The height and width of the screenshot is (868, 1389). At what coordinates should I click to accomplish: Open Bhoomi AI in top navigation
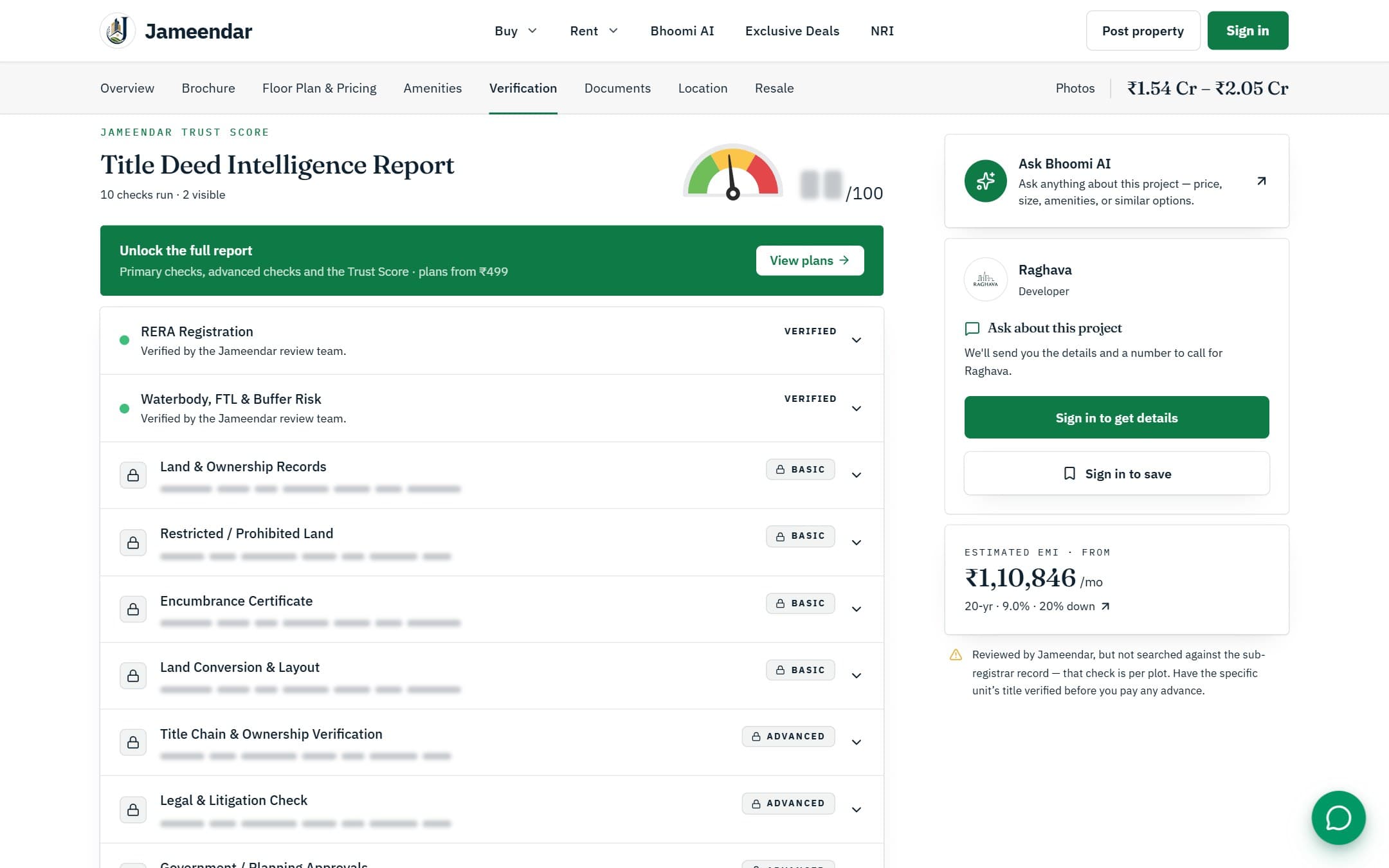point(682,31)
